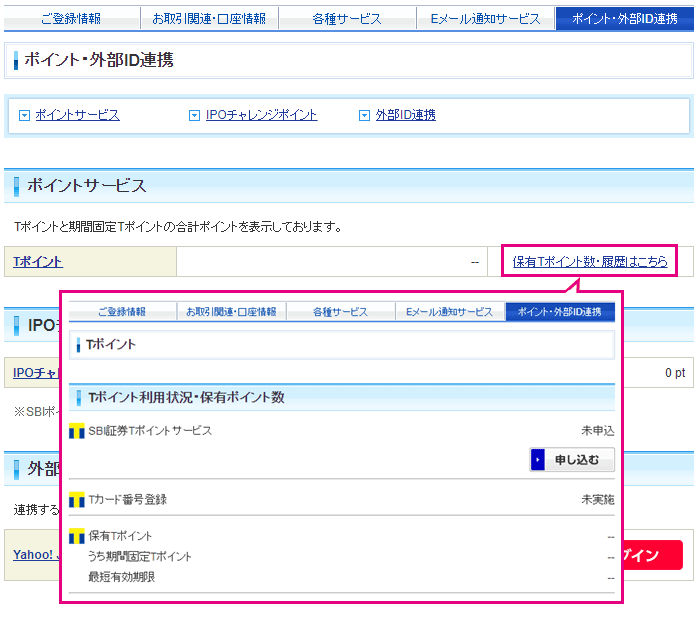The height and width of the screenshot is (630, 699).
Task: Open the ご登録情報 tab in top navigation
Action: tap(69, 19)
